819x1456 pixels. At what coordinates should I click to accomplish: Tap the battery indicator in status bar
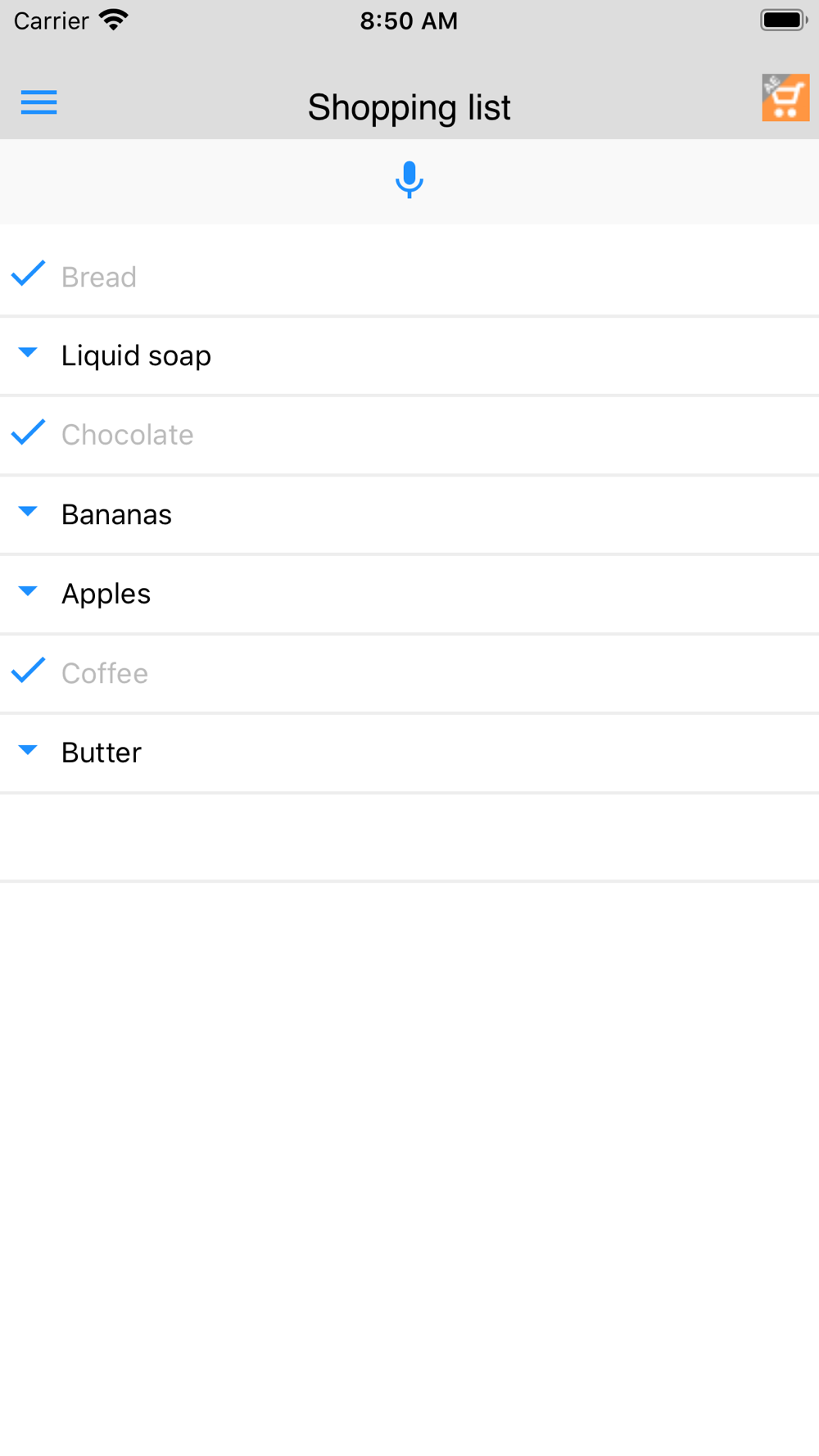coord(784,20)
